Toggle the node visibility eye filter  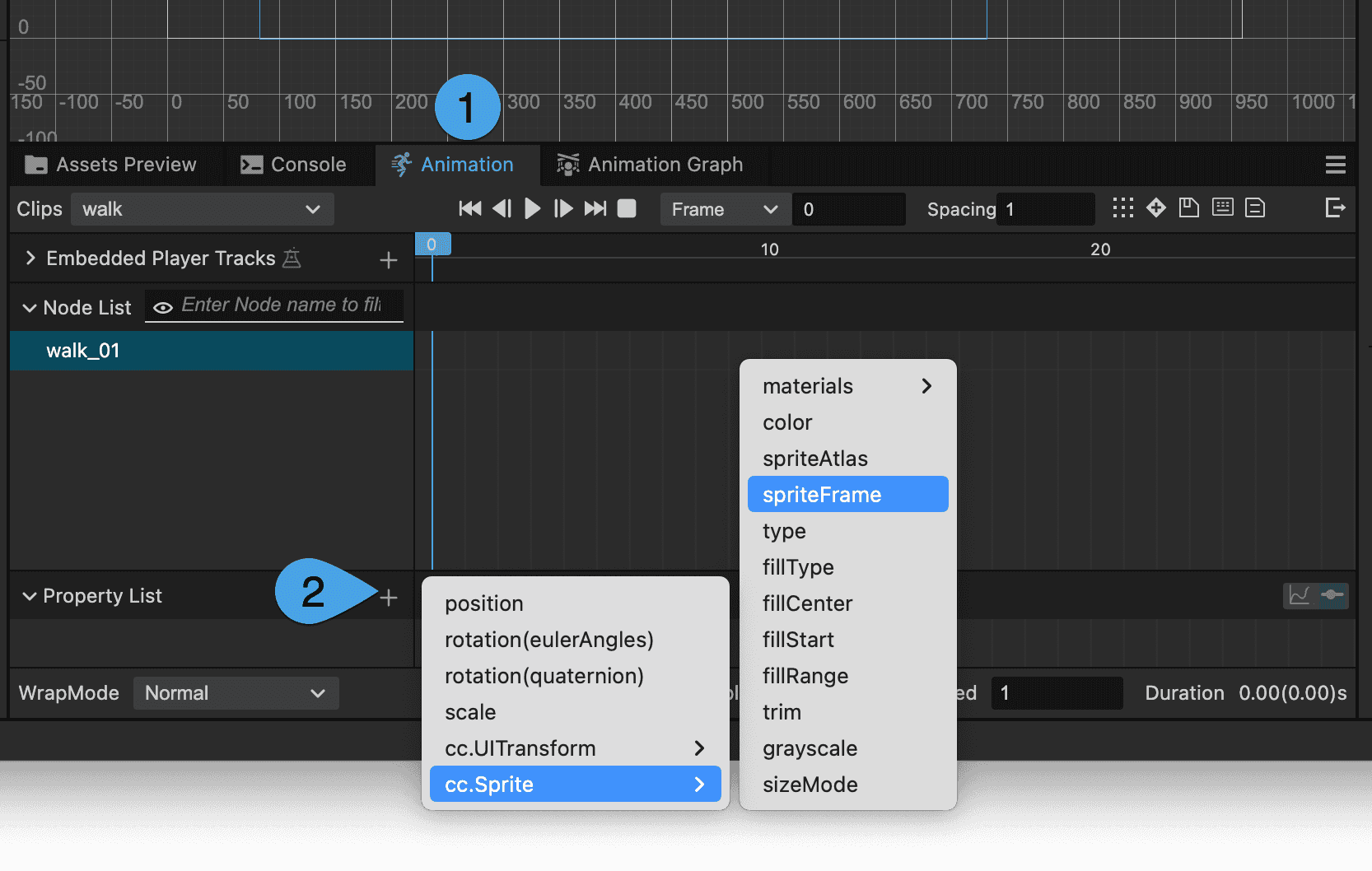163,308
